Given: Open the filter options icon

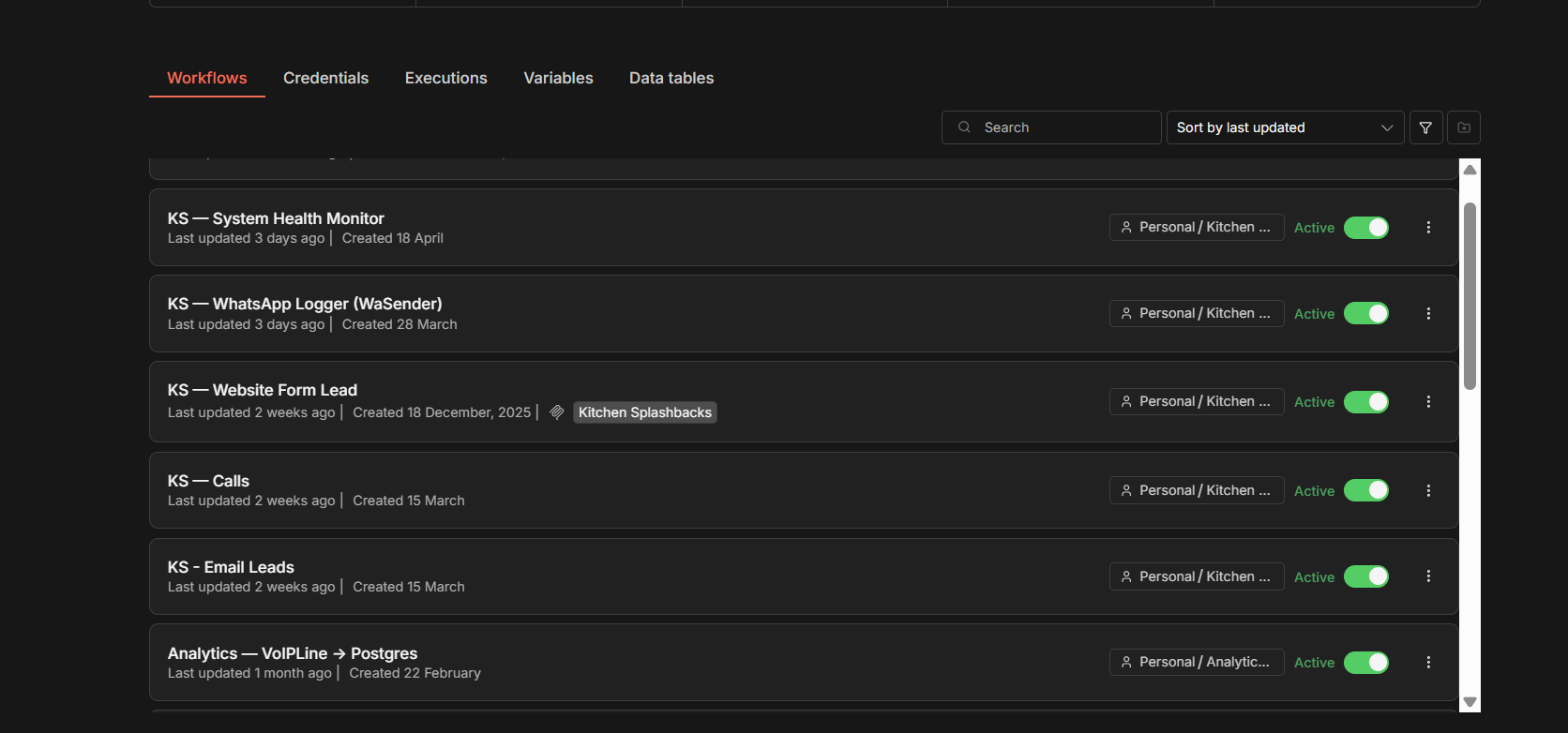Looking at the screenshot, I should point(1425,127).
